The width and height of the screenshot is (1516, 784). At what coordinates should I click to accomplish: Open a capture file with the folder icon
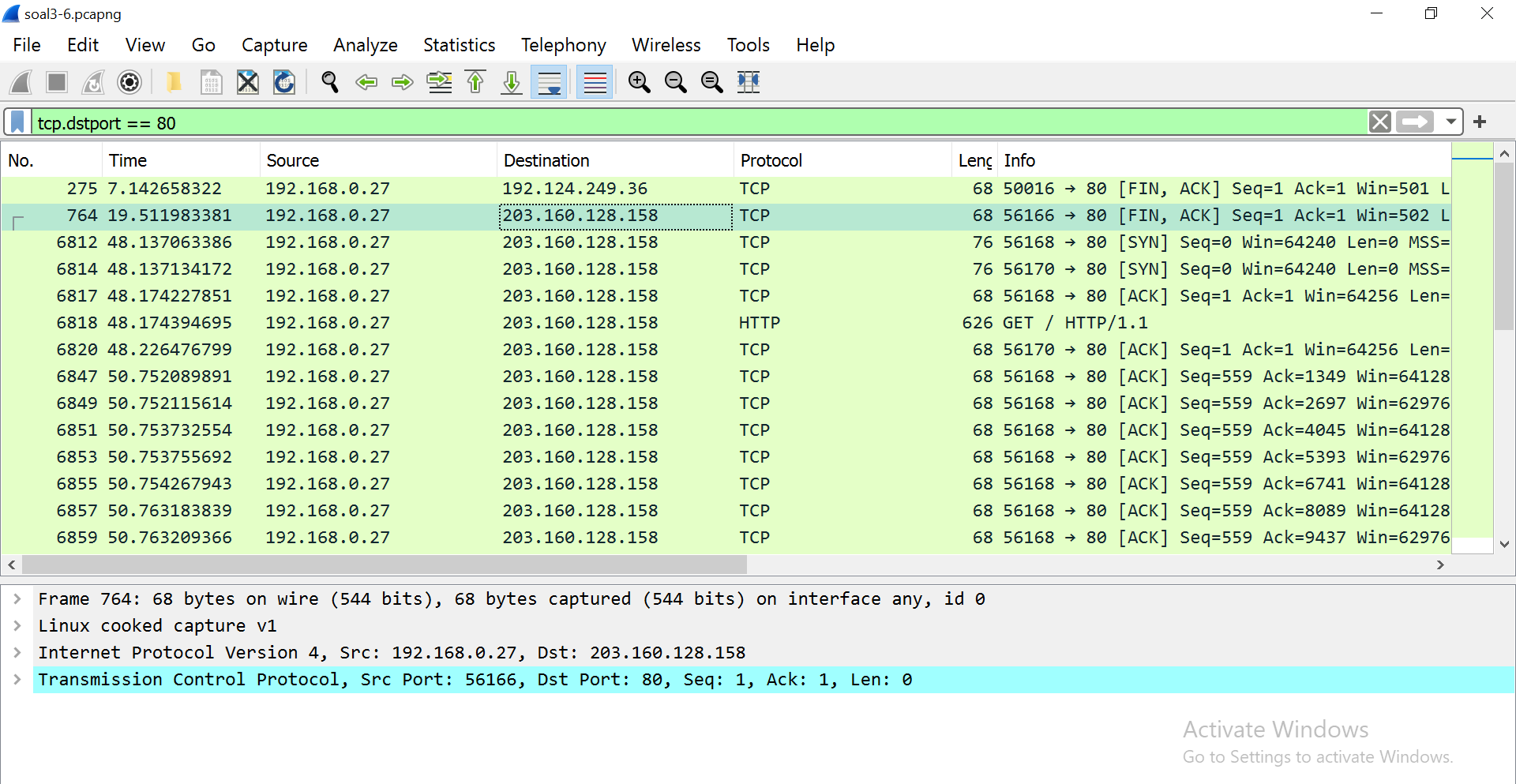(x=174, y=82)
